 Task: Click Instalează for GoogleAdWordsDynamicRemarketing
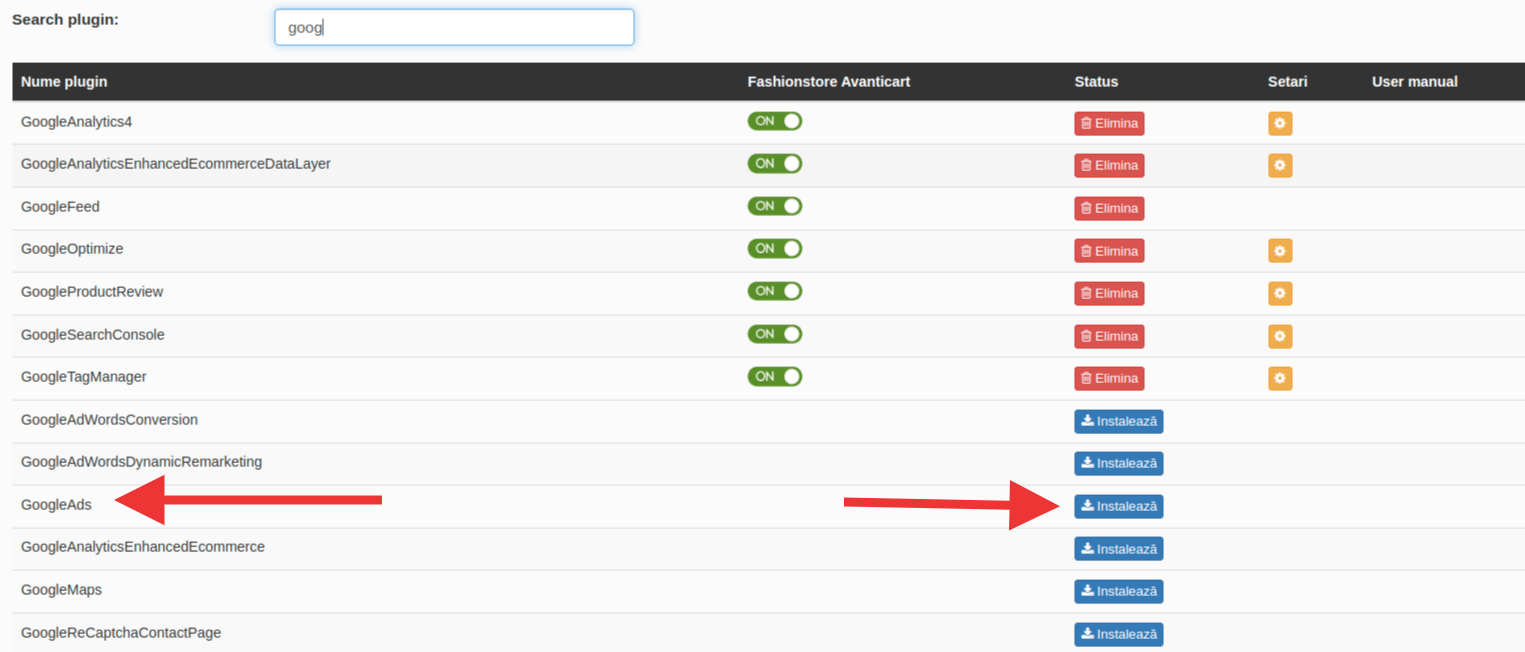[x=1119, y=463]
